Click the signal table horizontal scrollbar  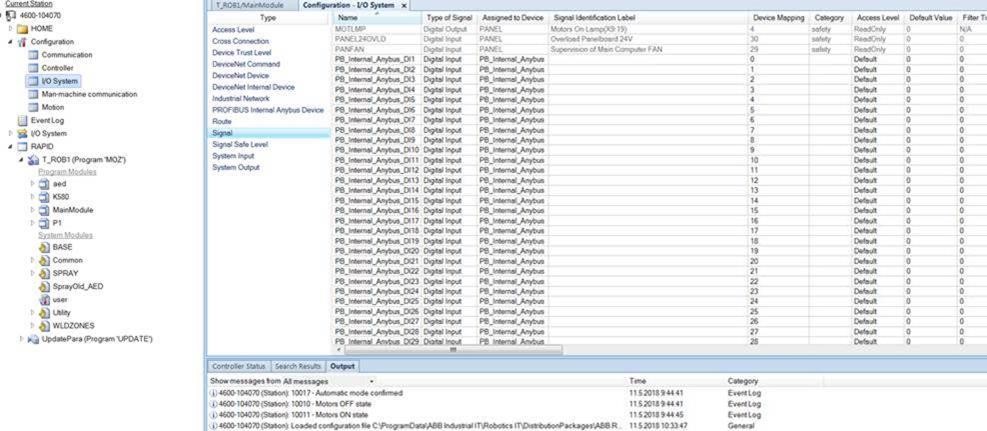(x=452, y=350)
